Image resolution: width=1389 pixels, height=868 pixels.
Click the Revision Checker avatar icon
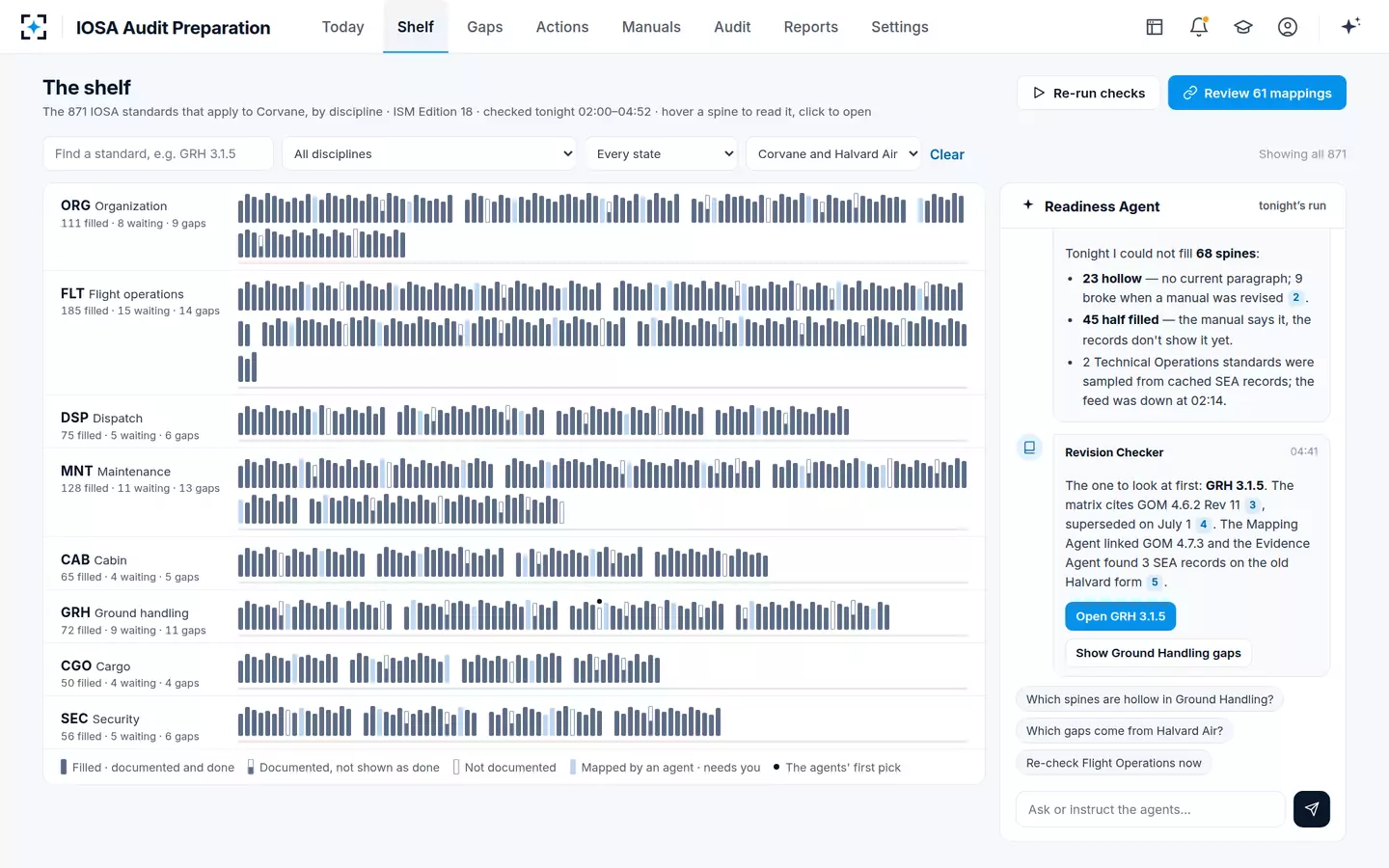click(1029, 448)
